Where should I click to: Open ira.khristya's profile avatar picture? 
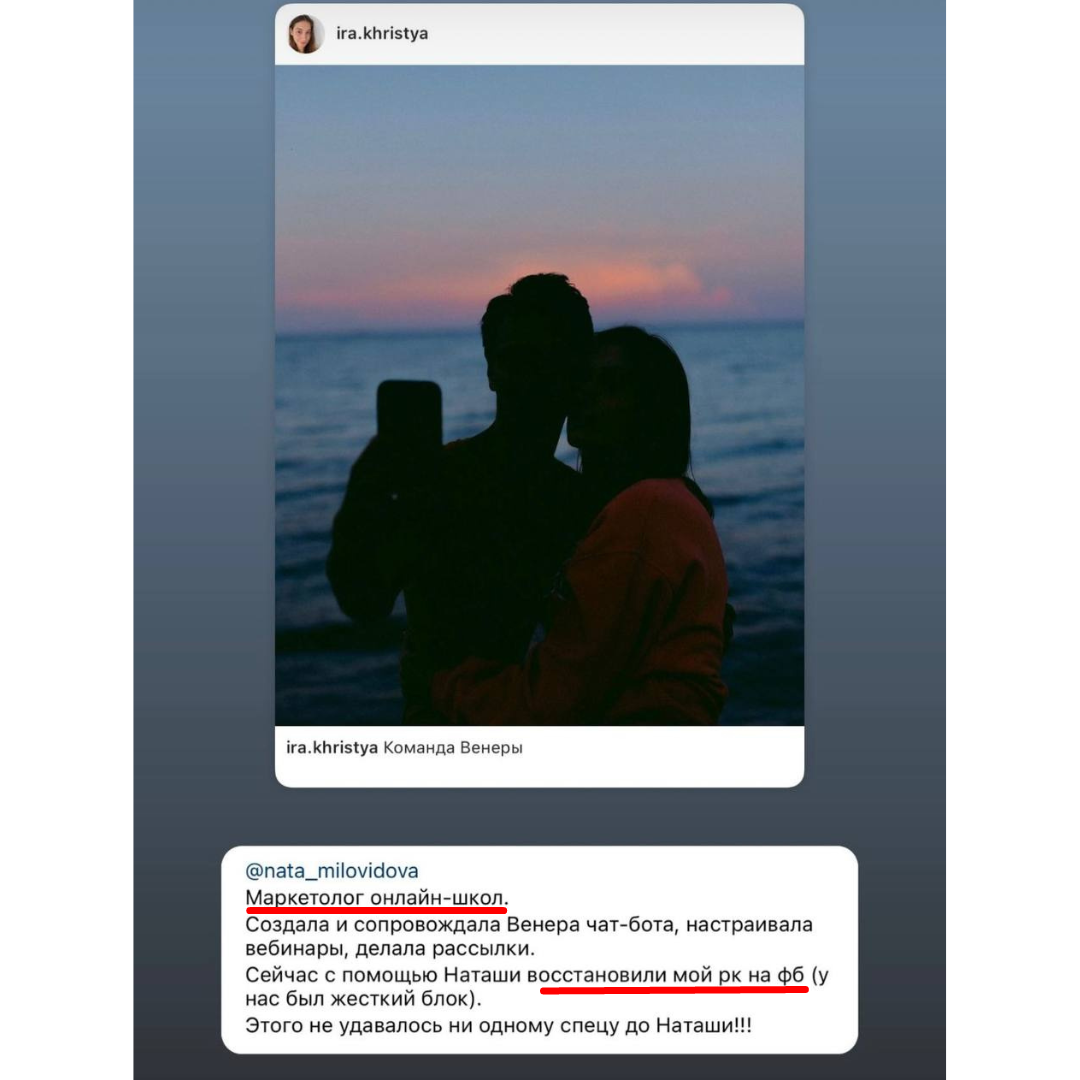pos(306,34)
